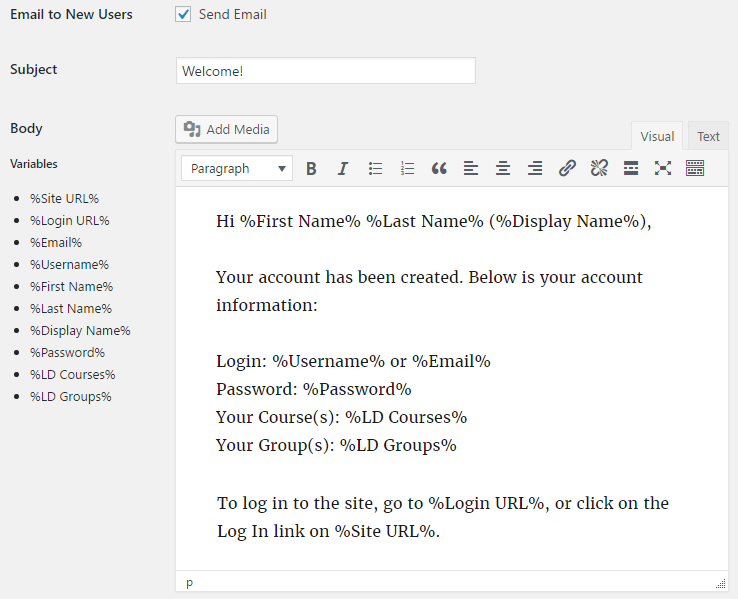
Task: Click the Add Media button
Action: [x=226, y=129]
